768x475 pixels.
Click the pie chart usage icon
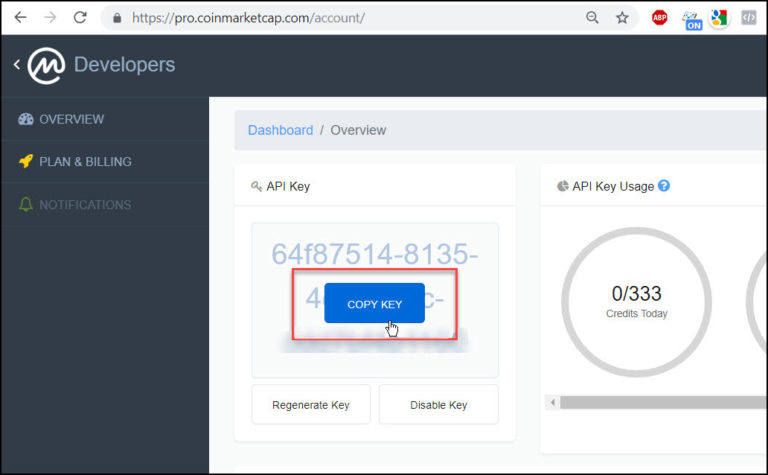click(x=563, y=186)
